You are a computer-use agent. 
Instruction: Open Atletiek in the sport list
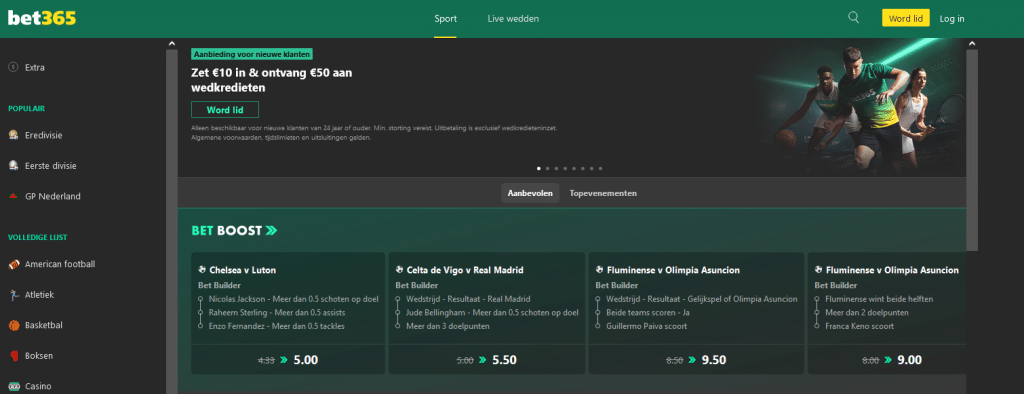[x=39, y=295]
